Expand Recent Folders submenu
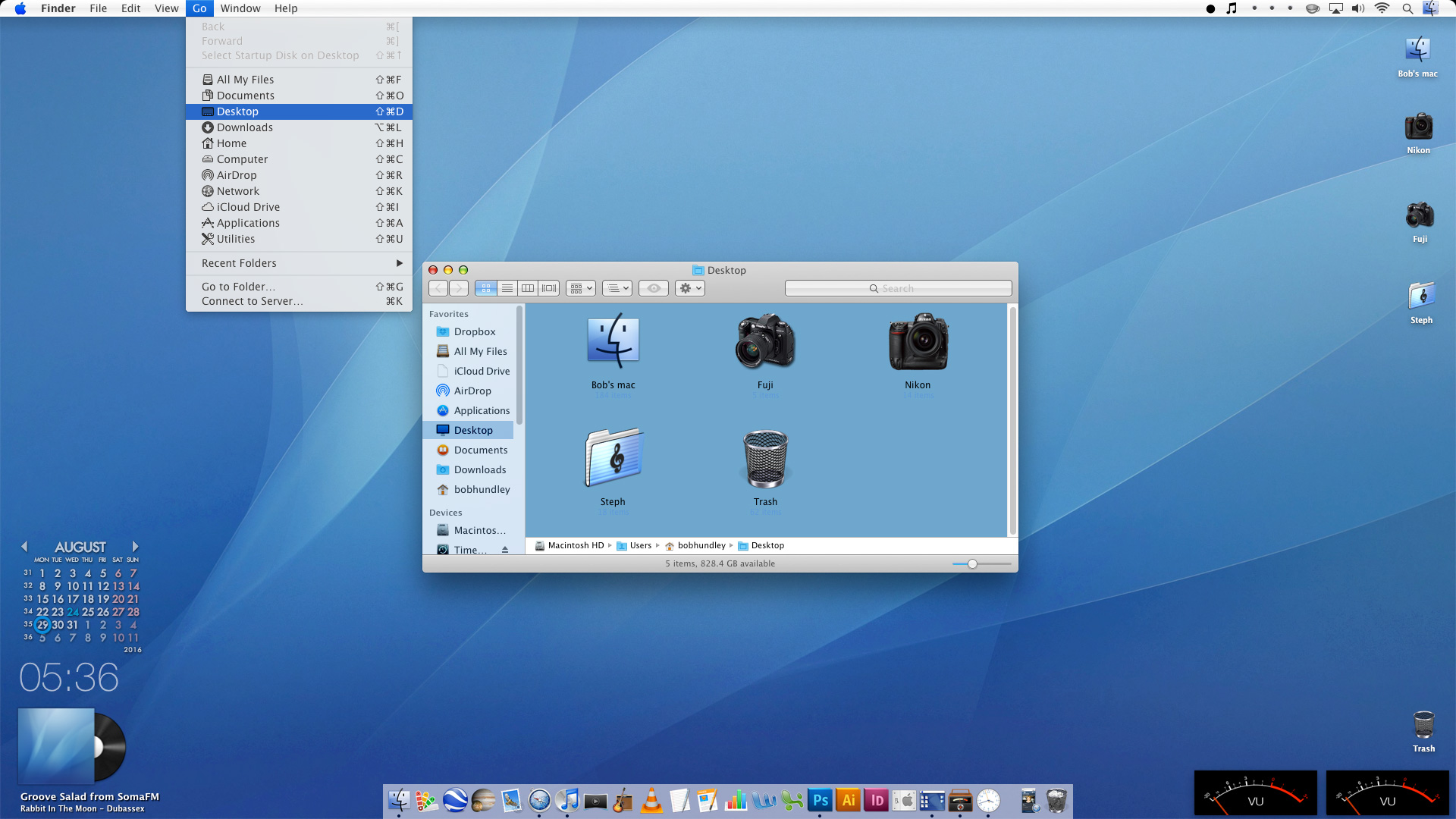 coord(299,263)
